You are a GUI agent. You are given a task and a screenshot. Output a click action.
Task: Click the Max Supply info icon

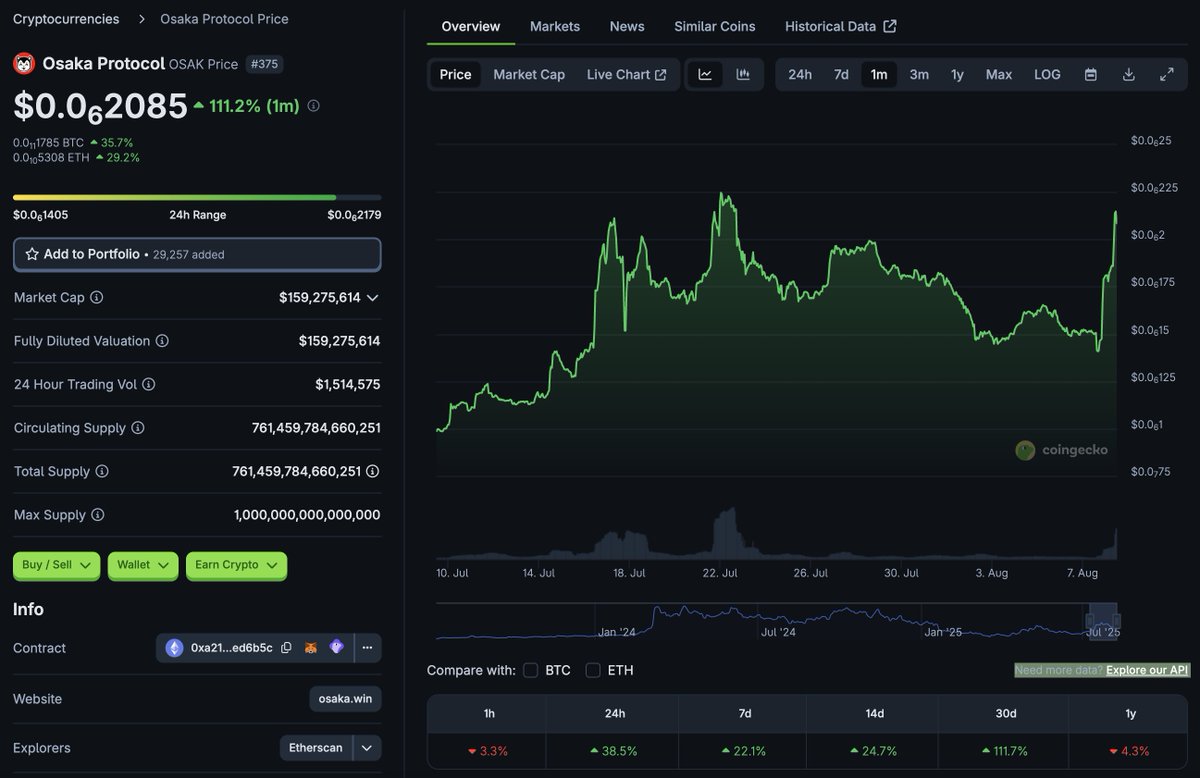[x=97, y=515]
